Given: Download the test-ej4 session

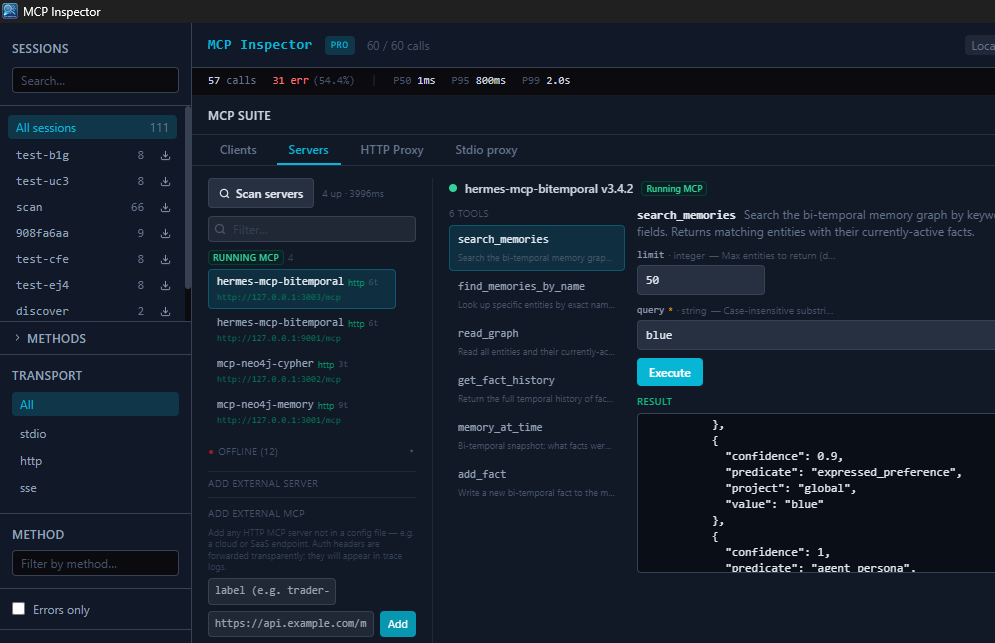Looking at the screenshot, I should click(x=165, y=286).
